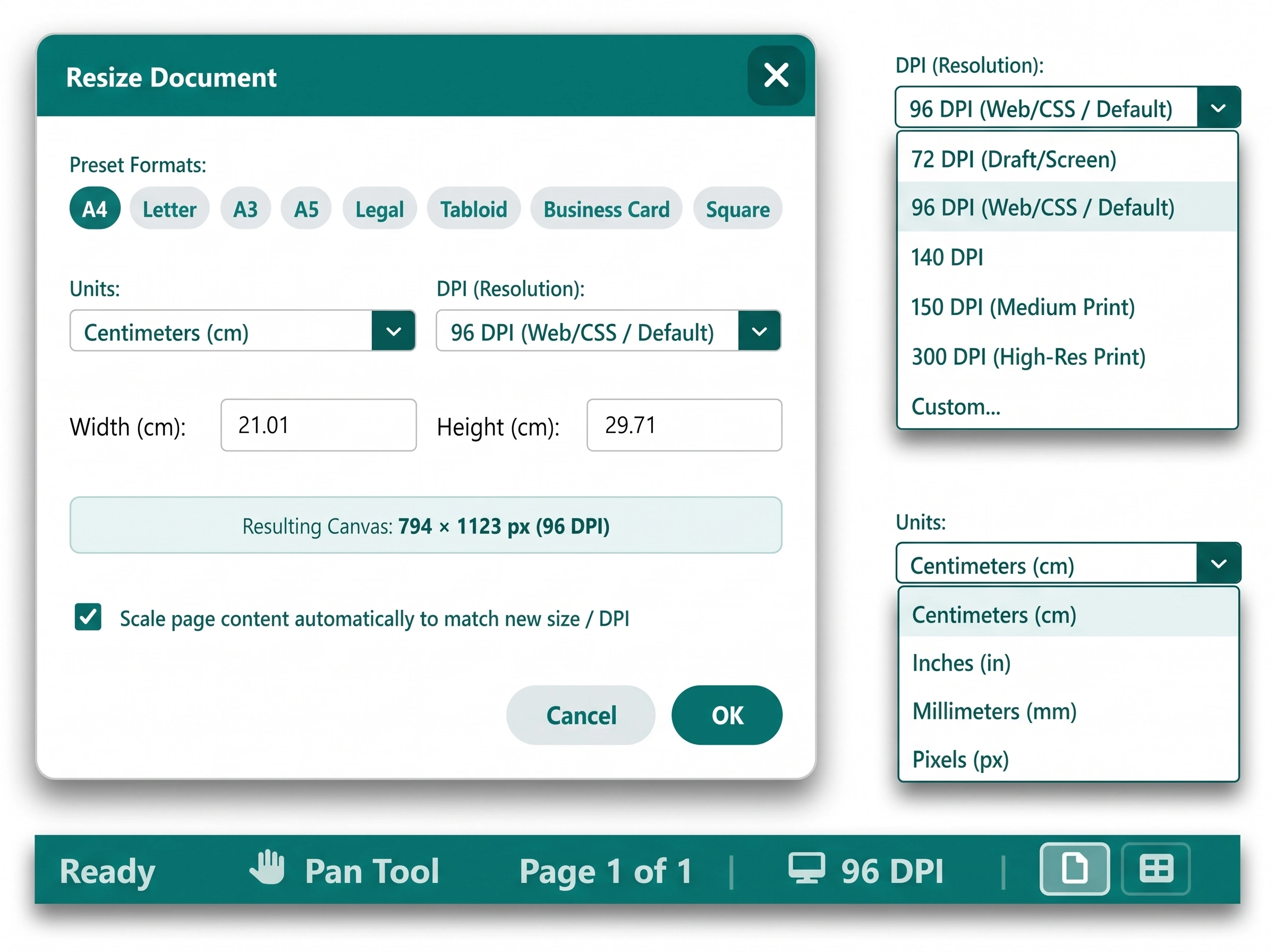Open the Units dropdown in the dialog

(x=242, y=331)
